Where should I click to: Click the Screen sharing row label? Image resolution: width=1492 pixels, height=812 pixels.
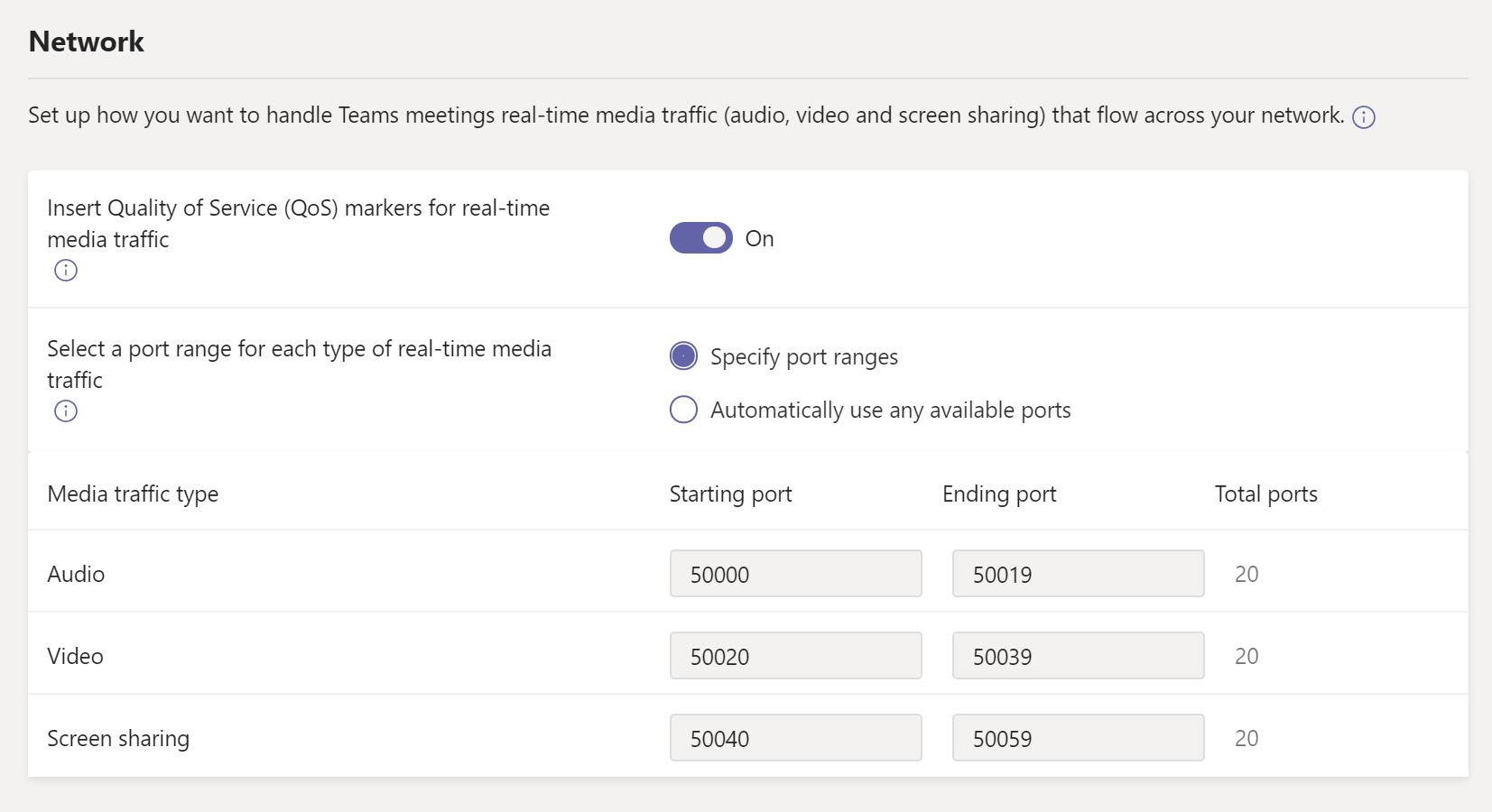click(x=118, y=739)
